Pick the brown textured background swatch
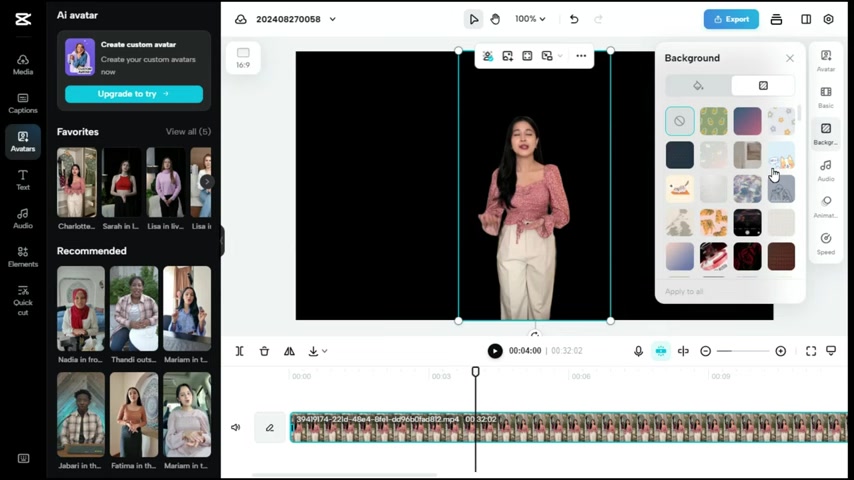 click(781, 257)
